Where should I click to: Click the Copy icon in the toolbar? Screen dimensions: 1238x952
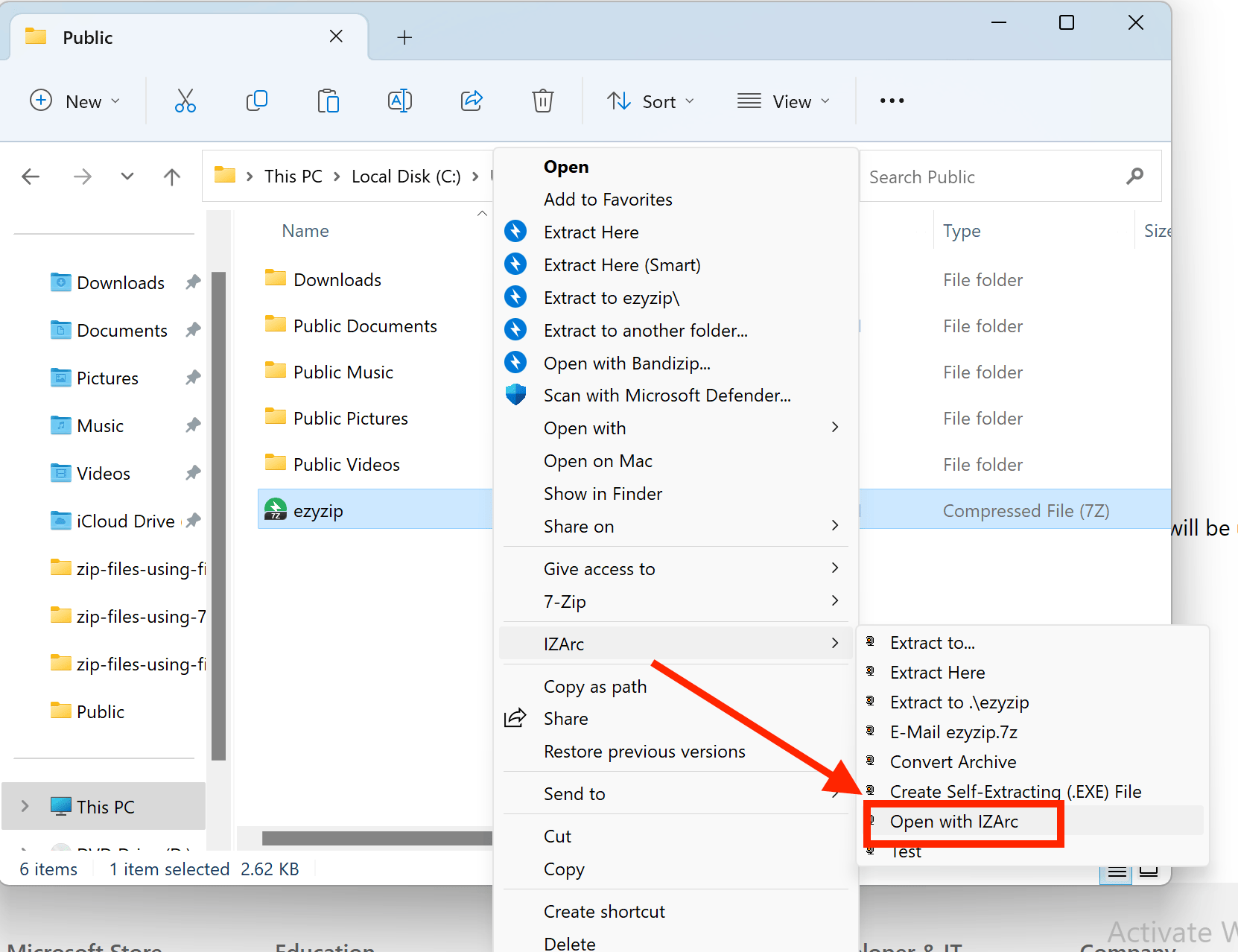[256, 101]
